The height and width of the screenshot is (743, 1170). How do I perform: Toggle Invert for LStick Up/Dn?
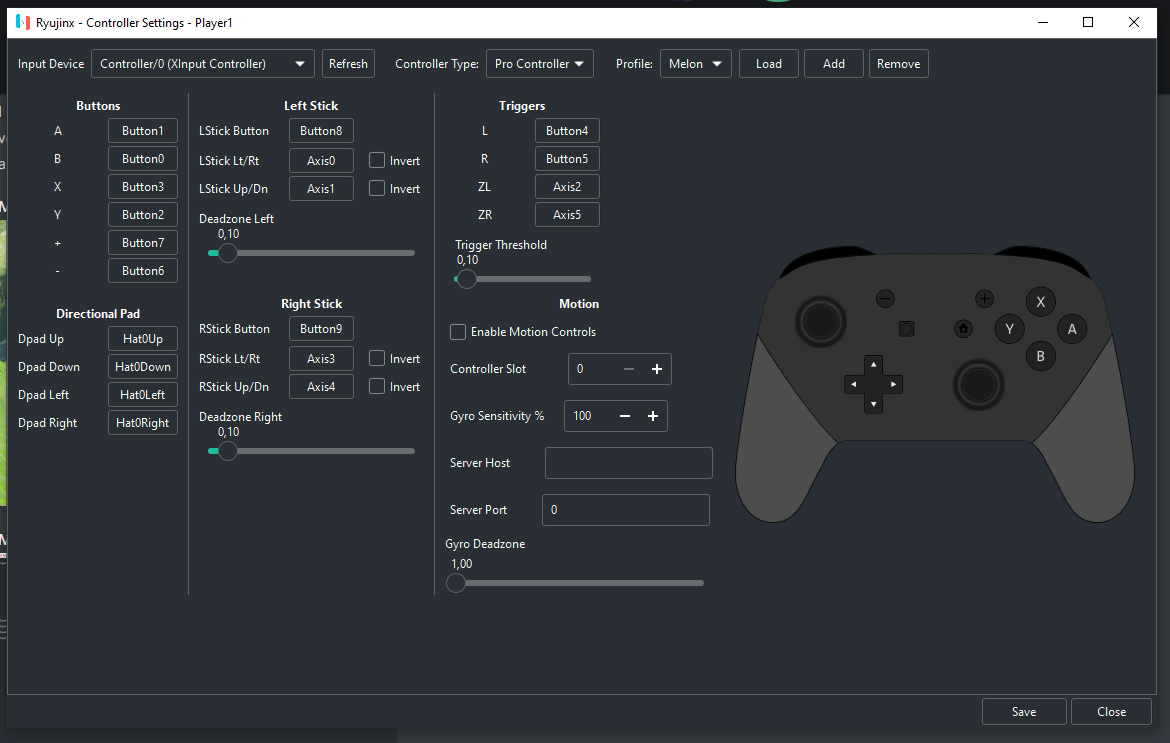[377, 189]
